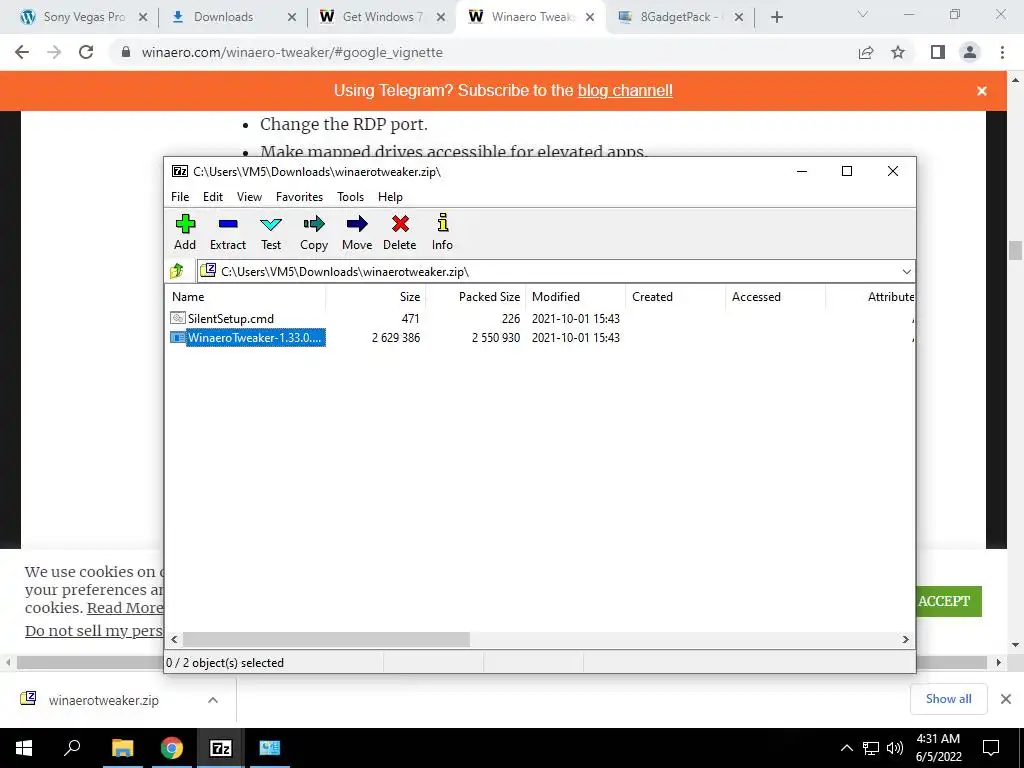The width and height of the screenshot is (1024, 768).
Task: Show hidden system tray icons
Action: [846, 748]
